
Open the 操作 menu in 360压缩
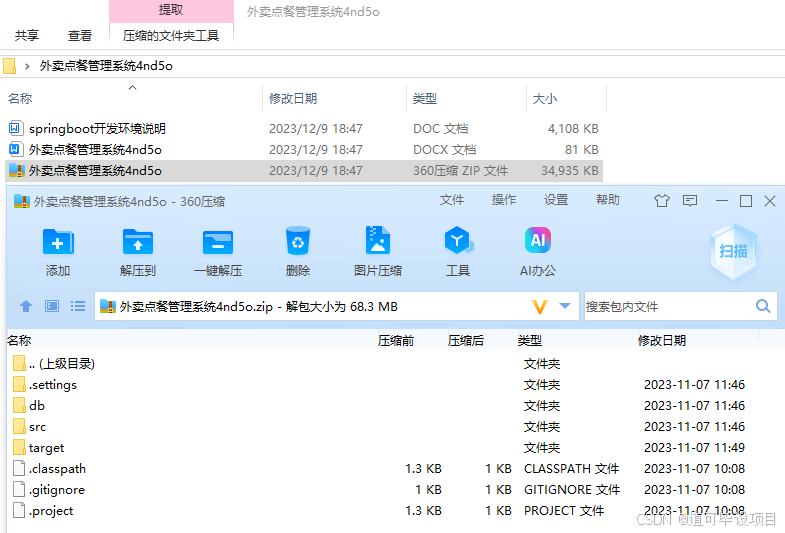tap(504, 200)
